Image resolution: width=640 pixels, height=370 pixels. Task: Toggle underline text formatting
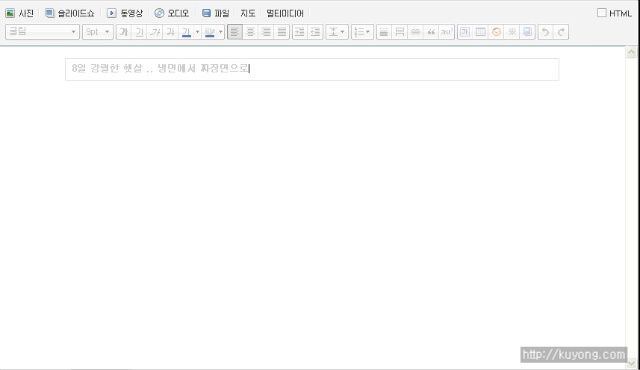coord(140,32)
